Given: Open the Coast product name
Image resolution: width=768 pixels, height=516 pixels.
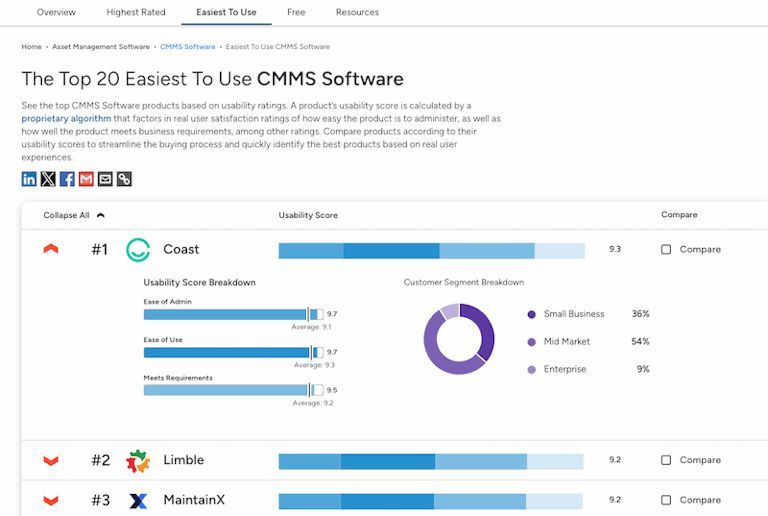Looking at the screenshot, I should click(181, 250).
